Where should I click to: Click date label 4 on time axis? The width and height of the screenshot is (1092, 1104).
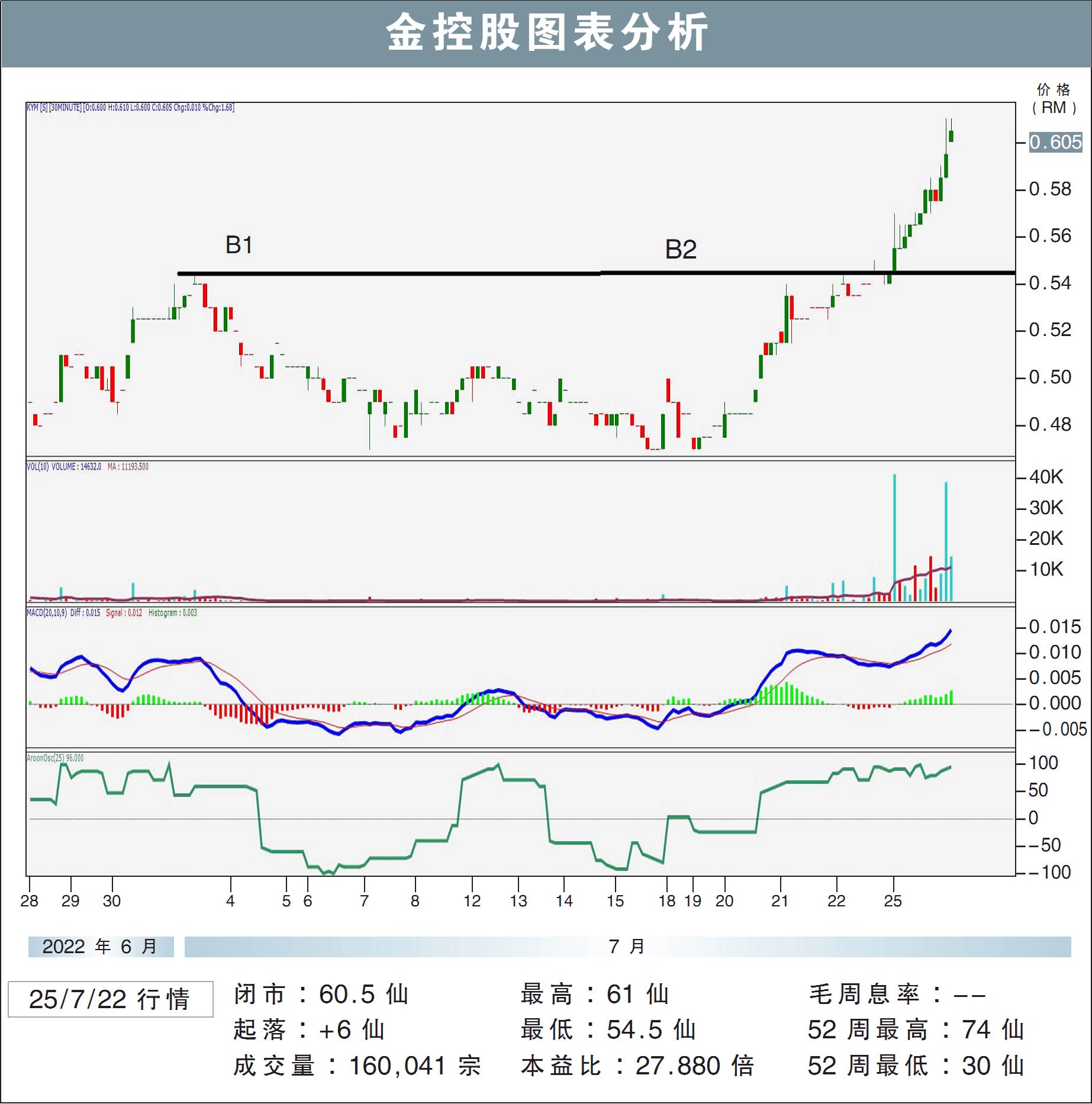(230, 901)
